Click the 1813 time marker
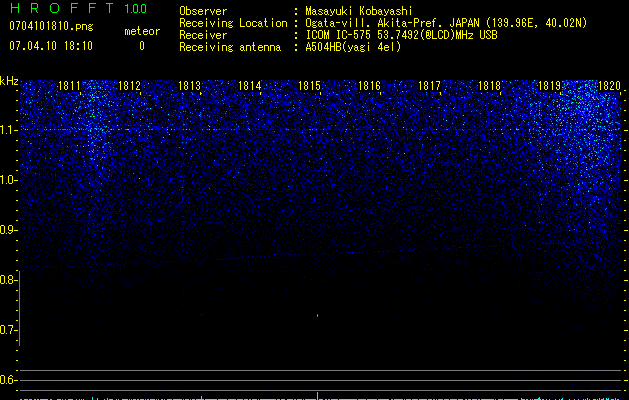Screen dimensions: 629x400 [189, 86]
